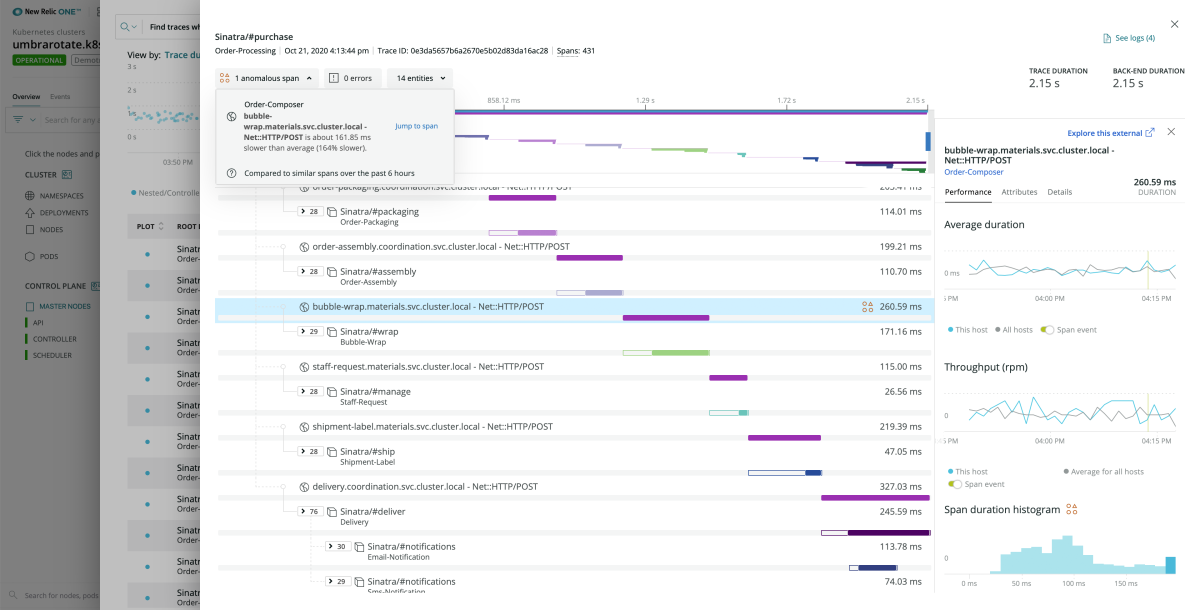This screenshot has width=1200, height=610.
Task: Click the in-process icon beside Sinatra/#manage
Action: [332, 391]
